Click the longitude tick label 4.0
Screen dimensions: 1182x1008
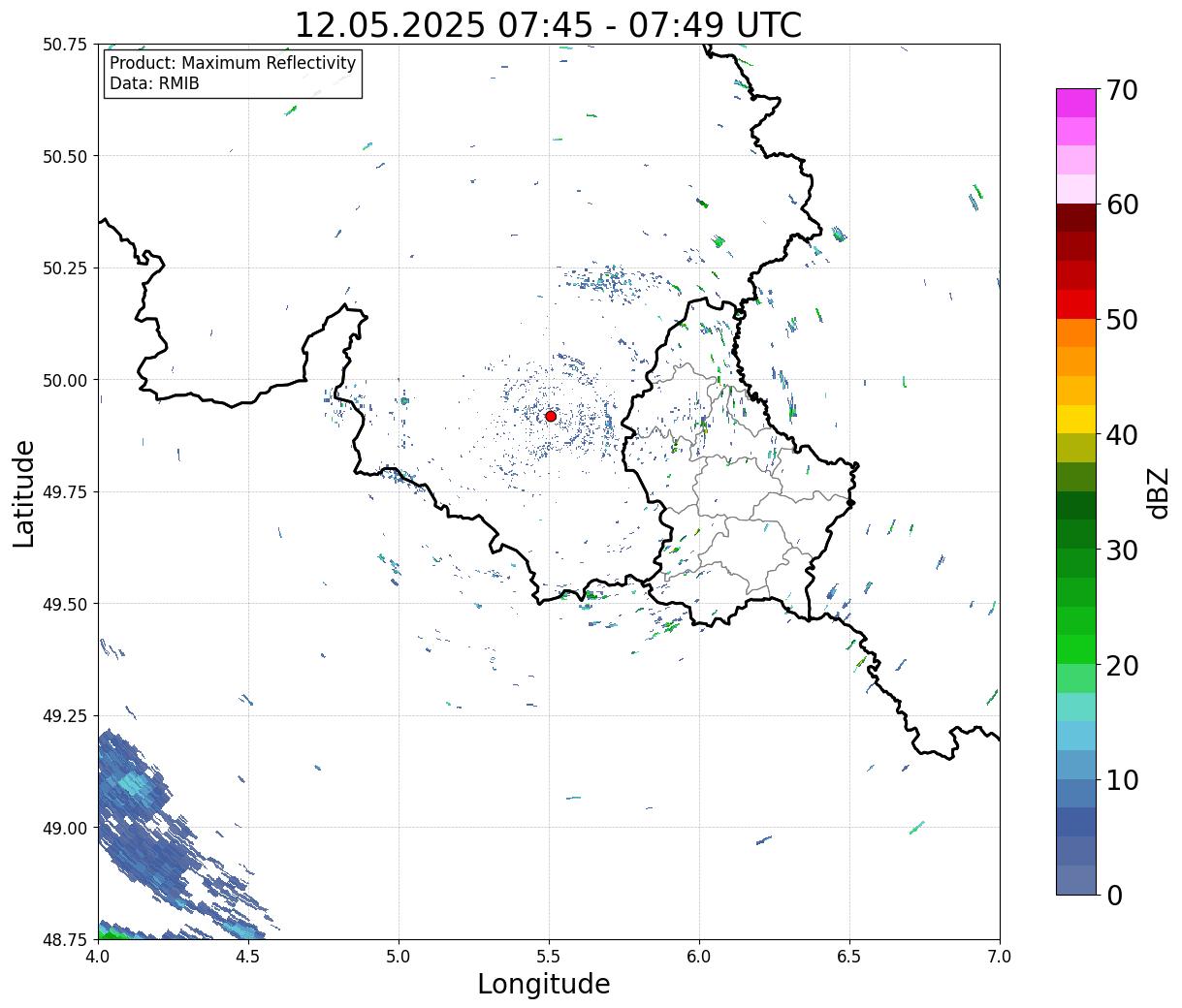98,957
